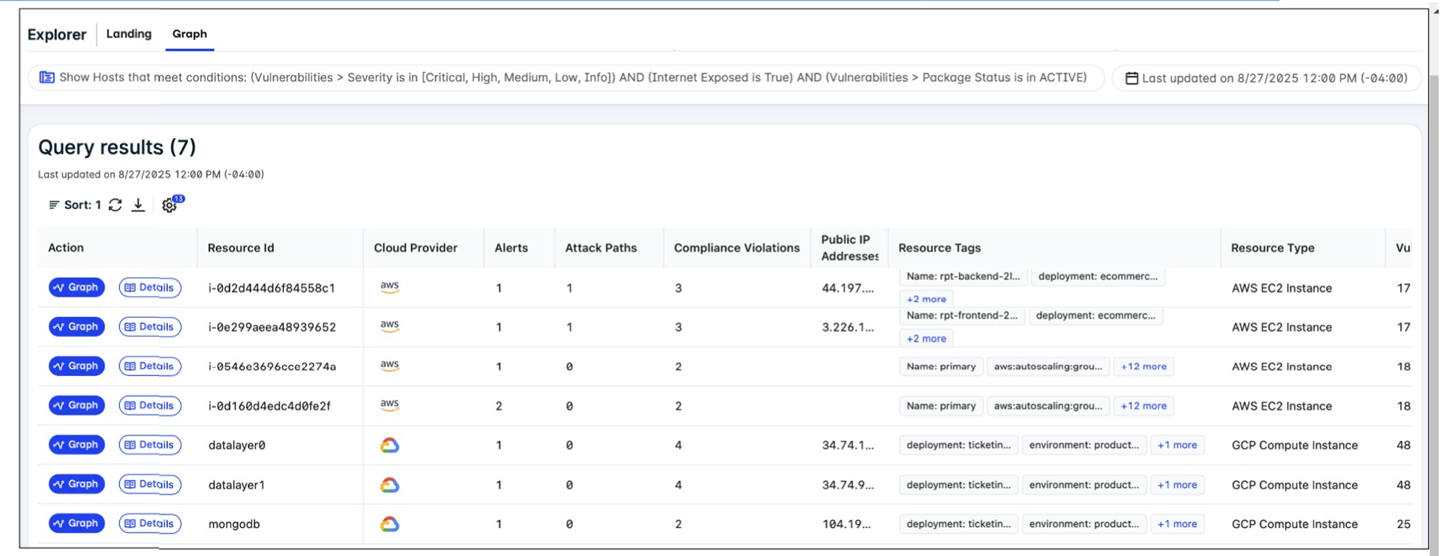Click Google Cloud logo for mongodb row
The width and height of the screenshot is (1445, 556).
point(390,524)
